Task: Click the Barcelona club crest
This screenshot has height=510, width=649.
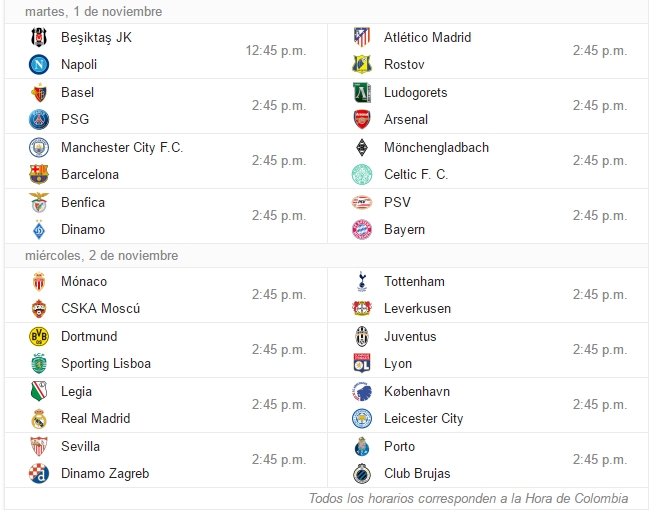Action: (x=39, y=175)
